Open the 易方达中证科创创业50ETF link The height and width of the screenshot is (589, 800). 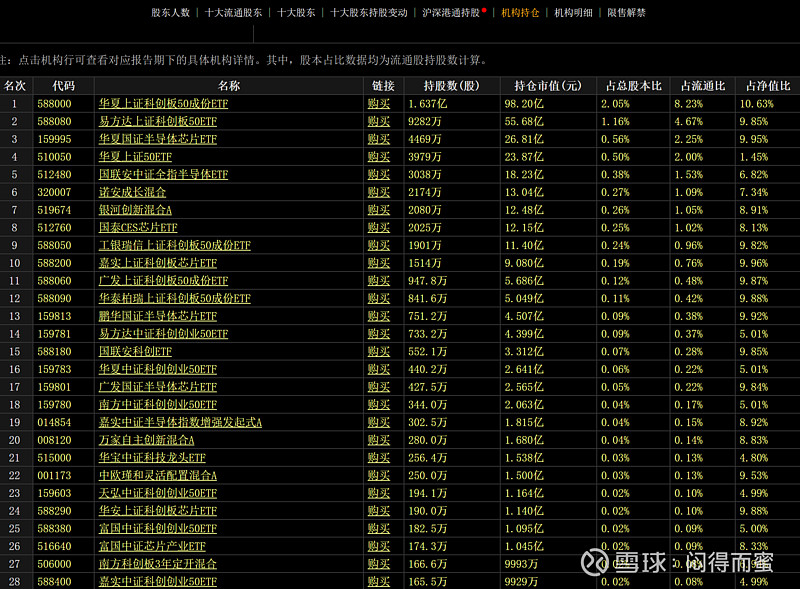point(163,334)
